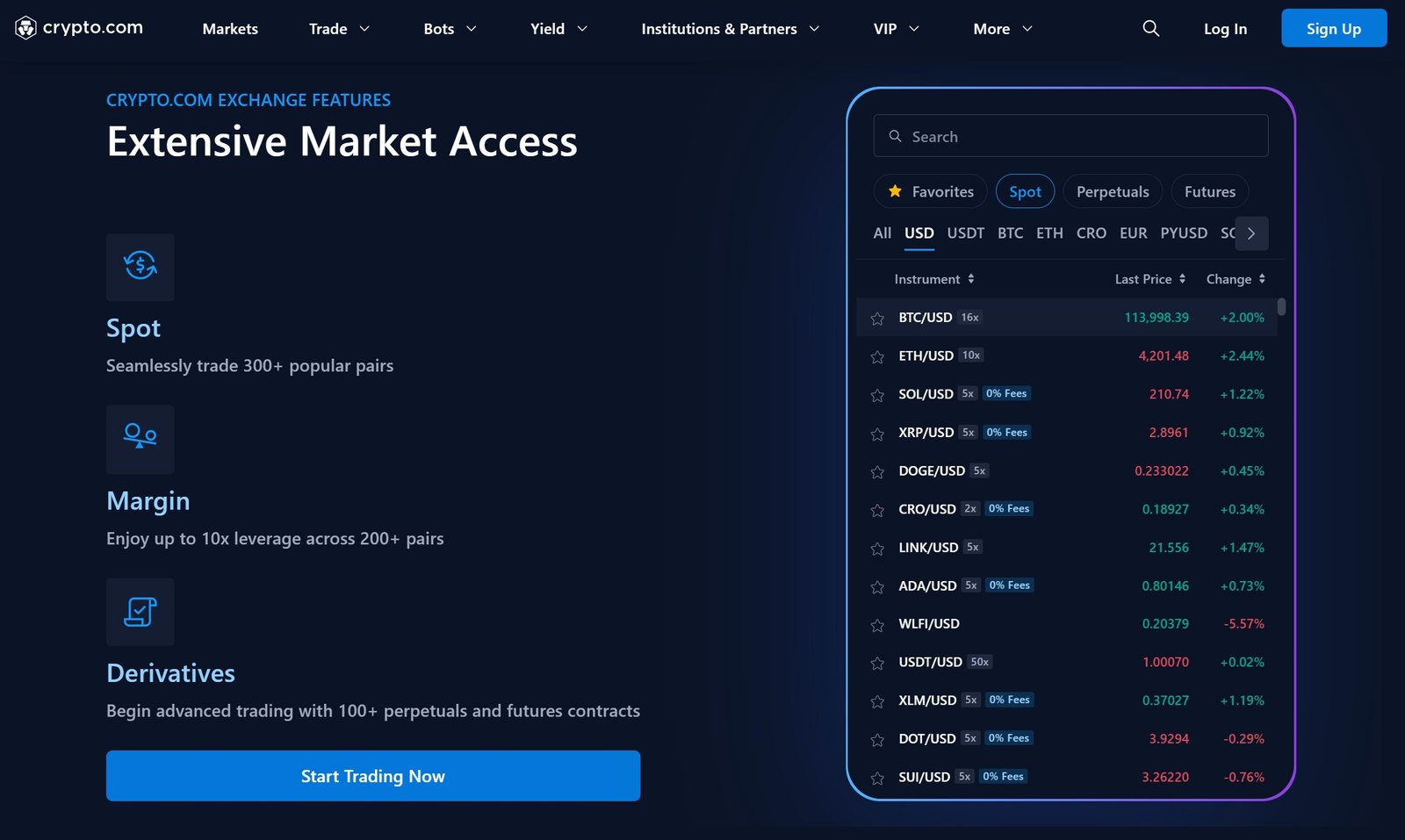This screenshot has height=840, width=1405.
Task: Click the Search field in the market widget
Action: pos(1070,136)
